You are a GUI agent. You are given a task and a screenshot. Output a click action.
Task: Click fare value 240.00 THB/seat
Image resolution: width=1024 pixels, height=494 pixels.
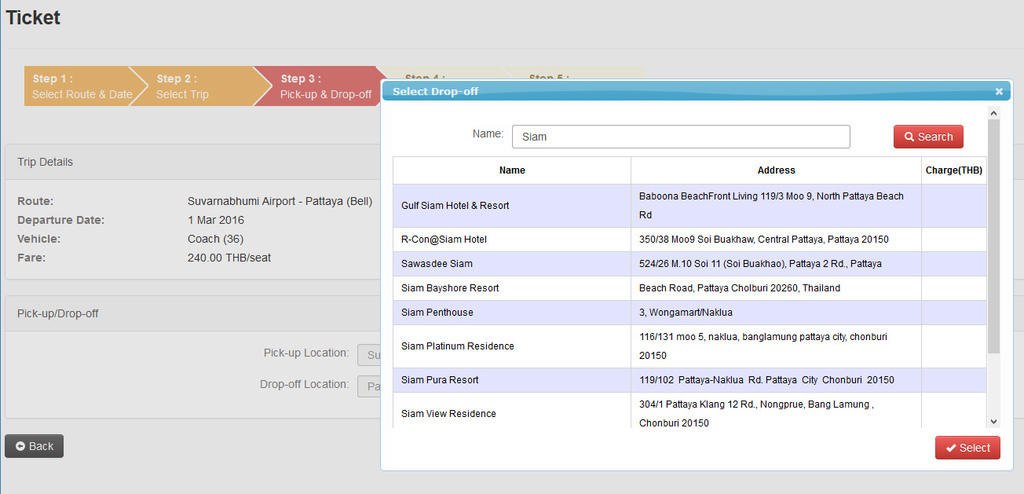(x=229, y=257)
